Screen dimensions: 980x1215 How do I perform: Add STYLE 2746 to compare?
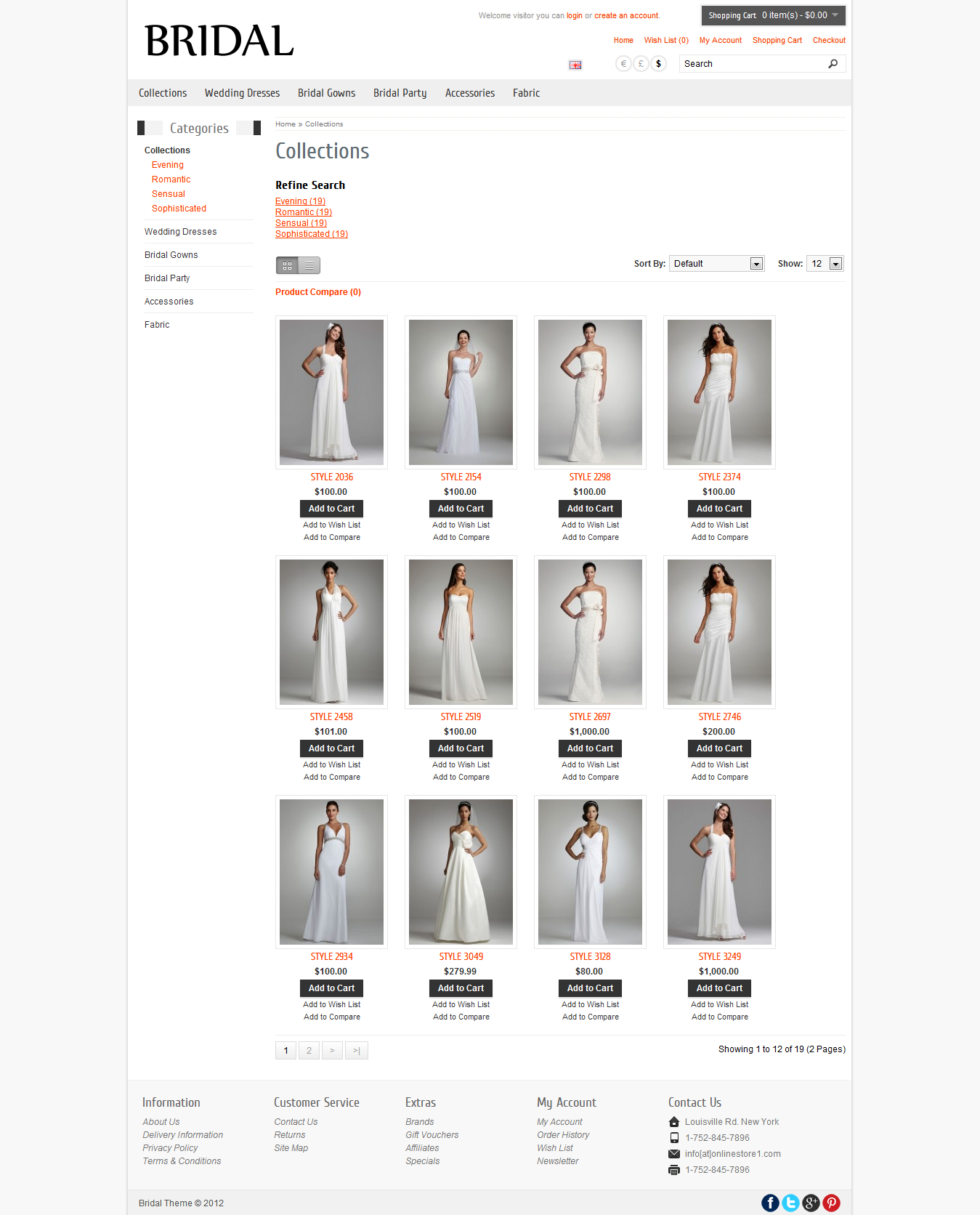tap(719, 777)
